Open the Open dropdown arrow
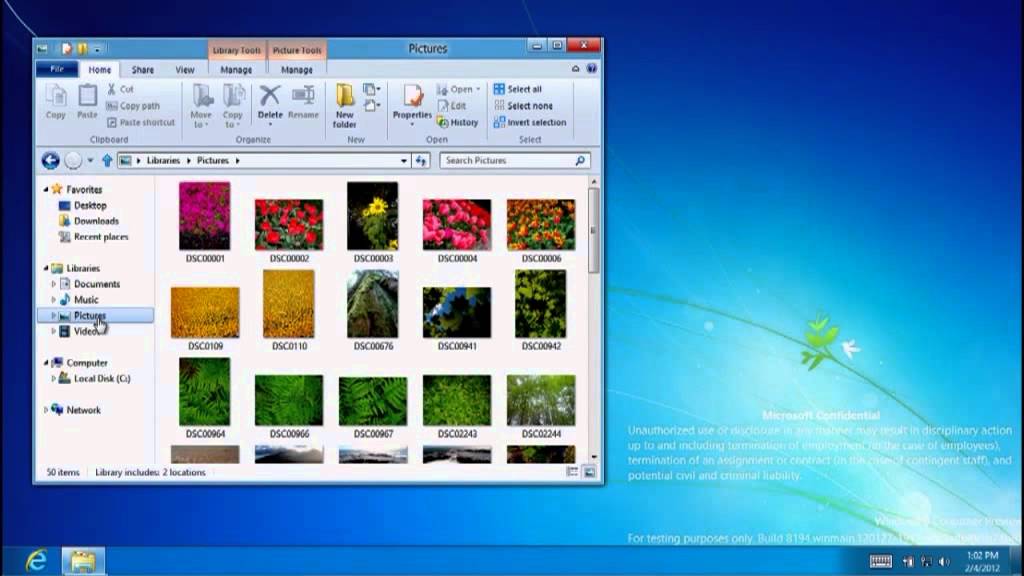Image resolution: width=1024 pixels, height=576 pixels. pos(478,89)
